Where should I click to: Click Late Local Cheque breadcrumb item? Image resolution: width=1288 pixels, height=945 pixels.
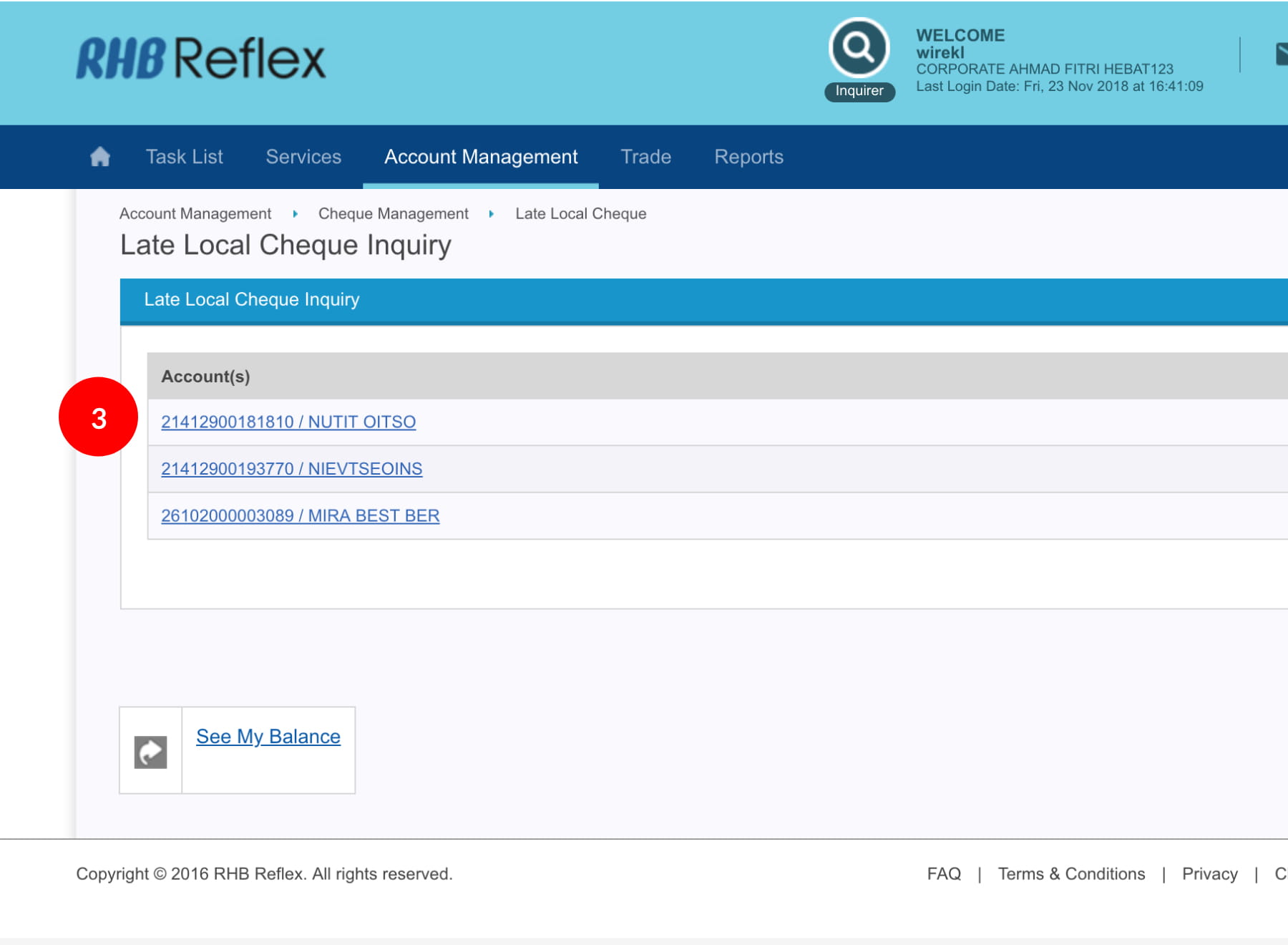[x=580, y=213]
